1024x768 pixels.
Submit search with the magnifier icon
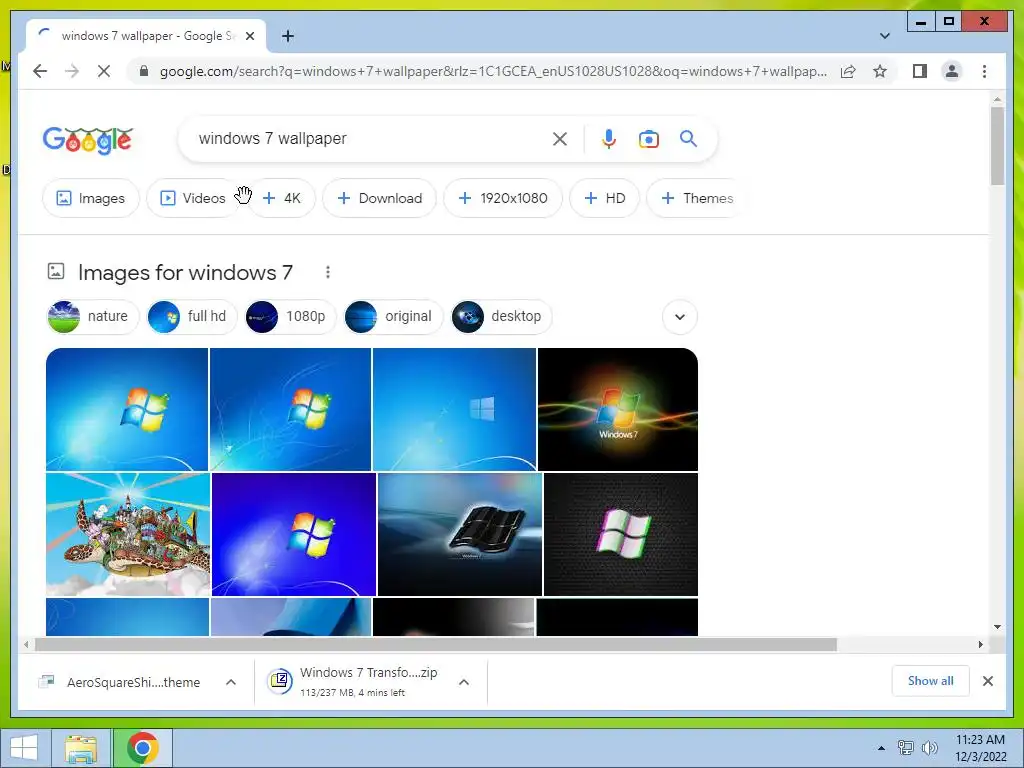point(688,138)
